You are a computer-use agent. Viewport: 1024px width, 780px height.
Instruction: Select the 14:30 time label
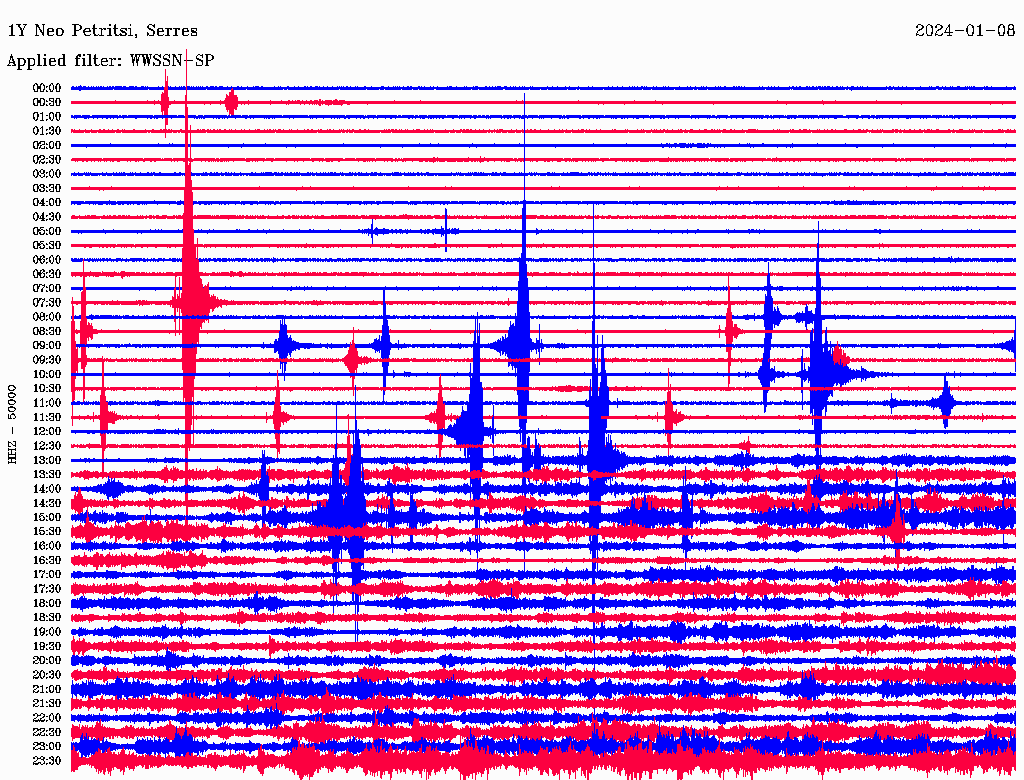pyautogui.click(x=47, y=503)
